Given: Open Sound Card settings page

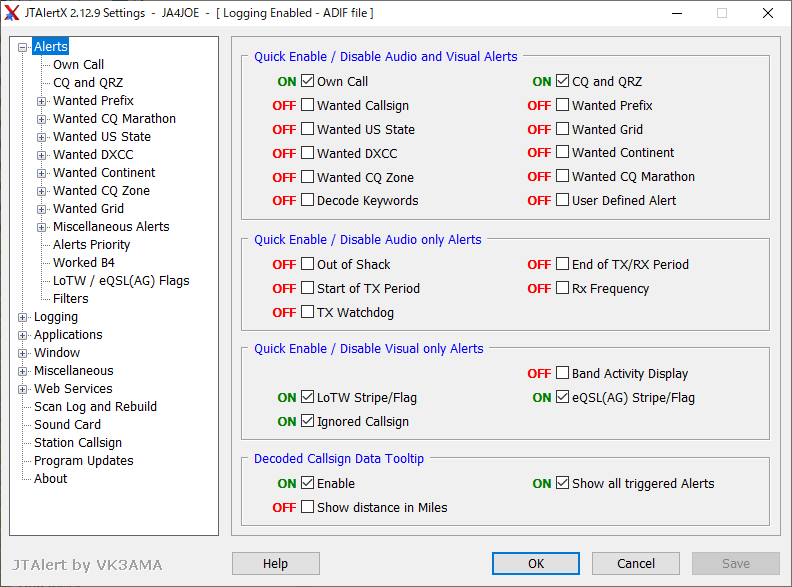Looking at the screenshot, I should tap(67, 425).
